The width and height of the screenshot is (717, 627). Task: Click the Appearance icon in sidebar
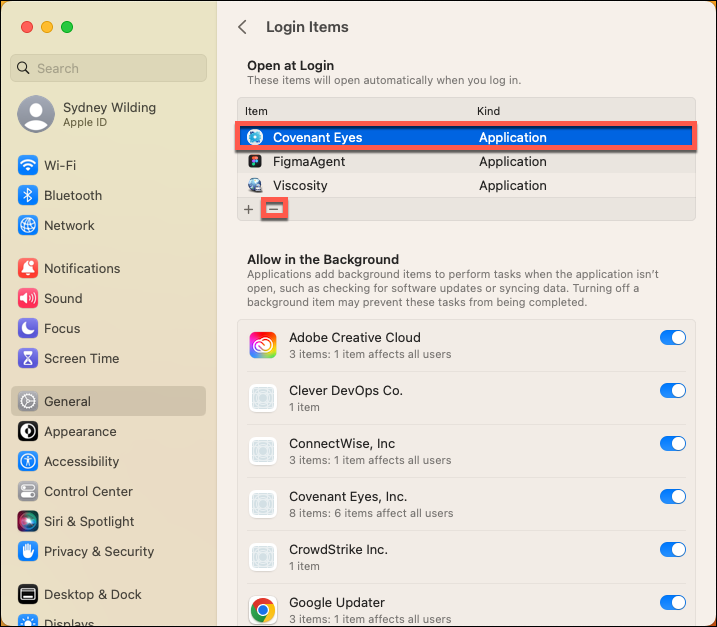28,431
